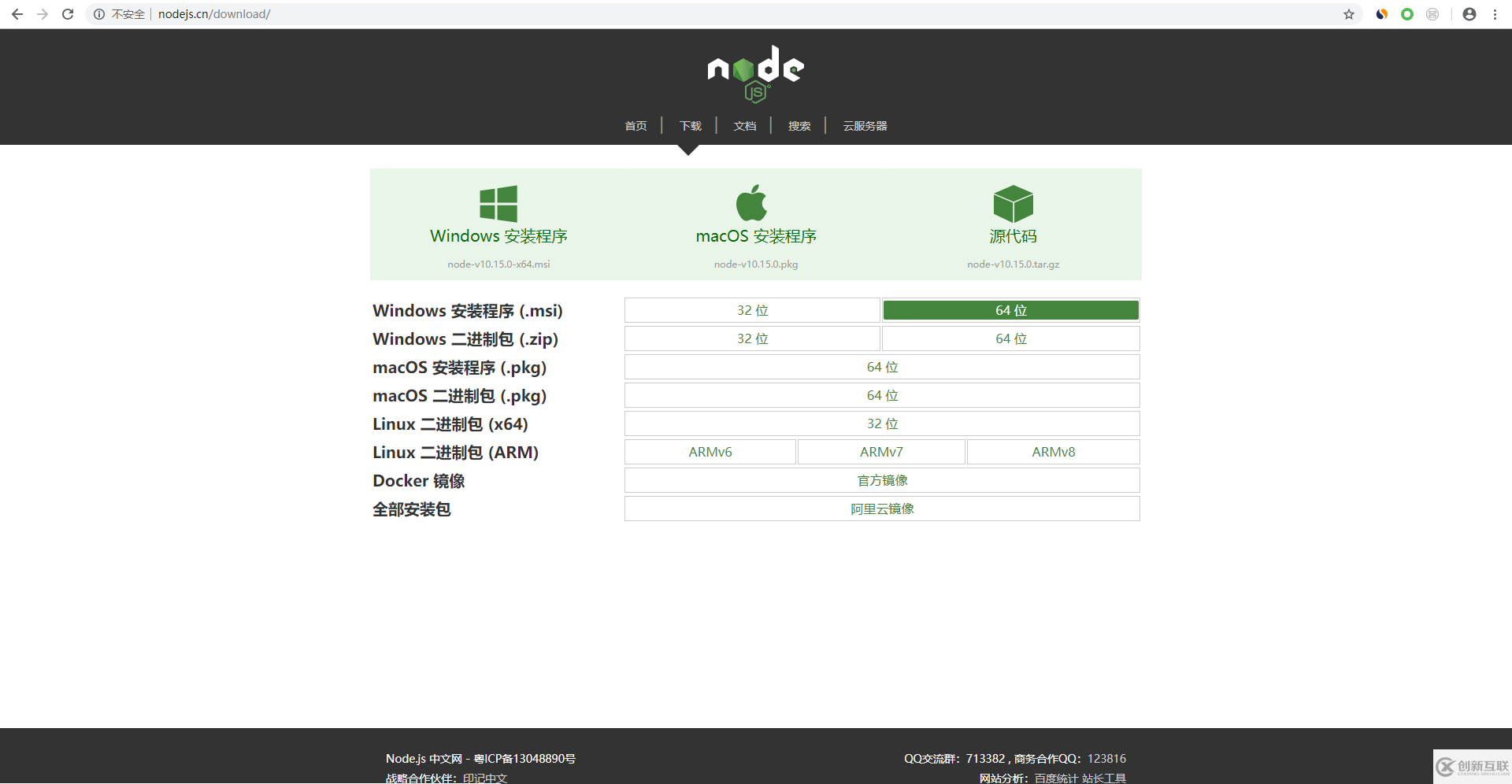Click 粤ICP备13048890号 in footer
This screenshot has width=1512, height=784.
coord(524,759)
